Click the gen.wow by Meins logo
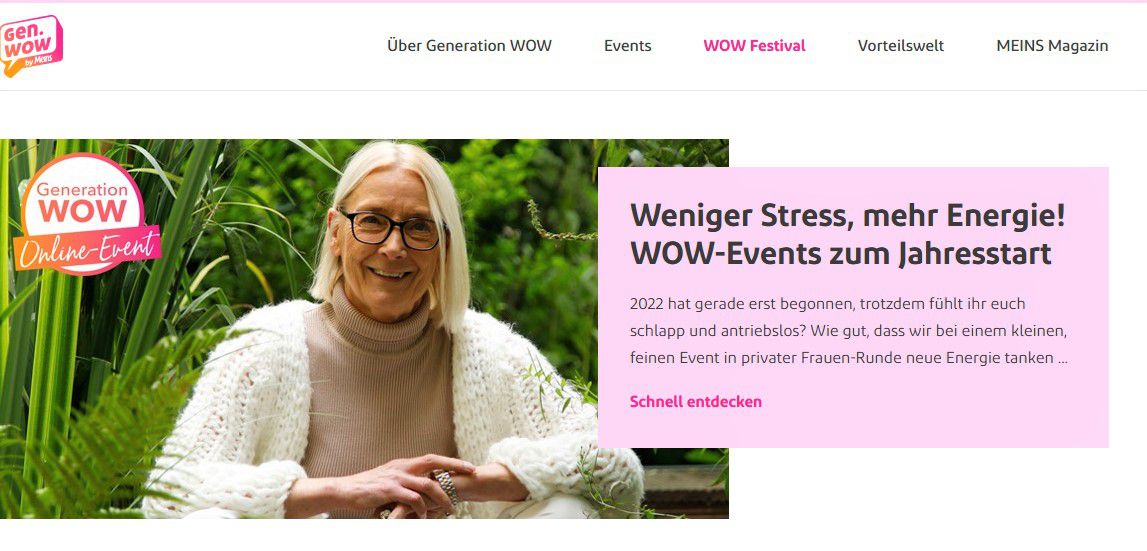 coord(31,46)
